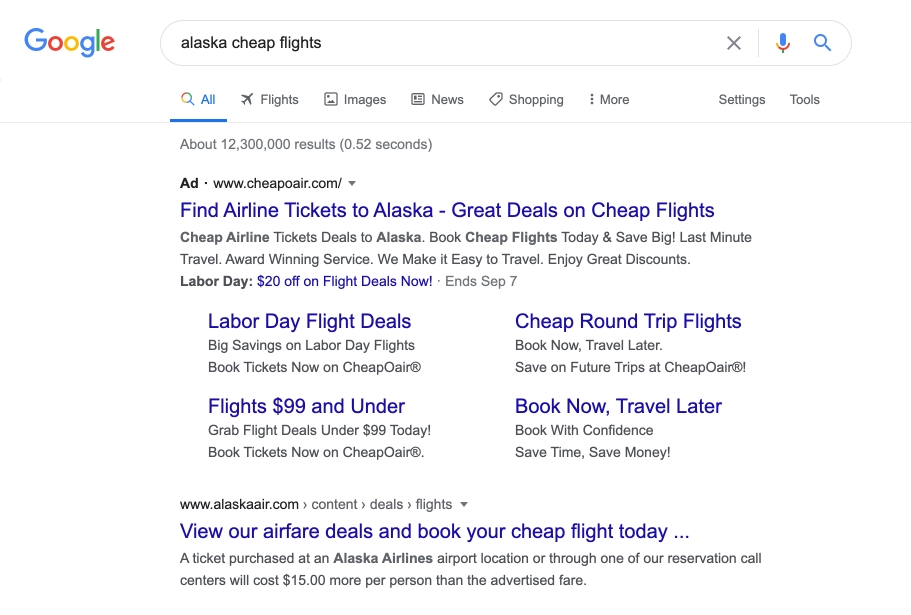Clear the search box with the X icon
The height and width of the screenshot is (615, 911).
pos(734,42)
